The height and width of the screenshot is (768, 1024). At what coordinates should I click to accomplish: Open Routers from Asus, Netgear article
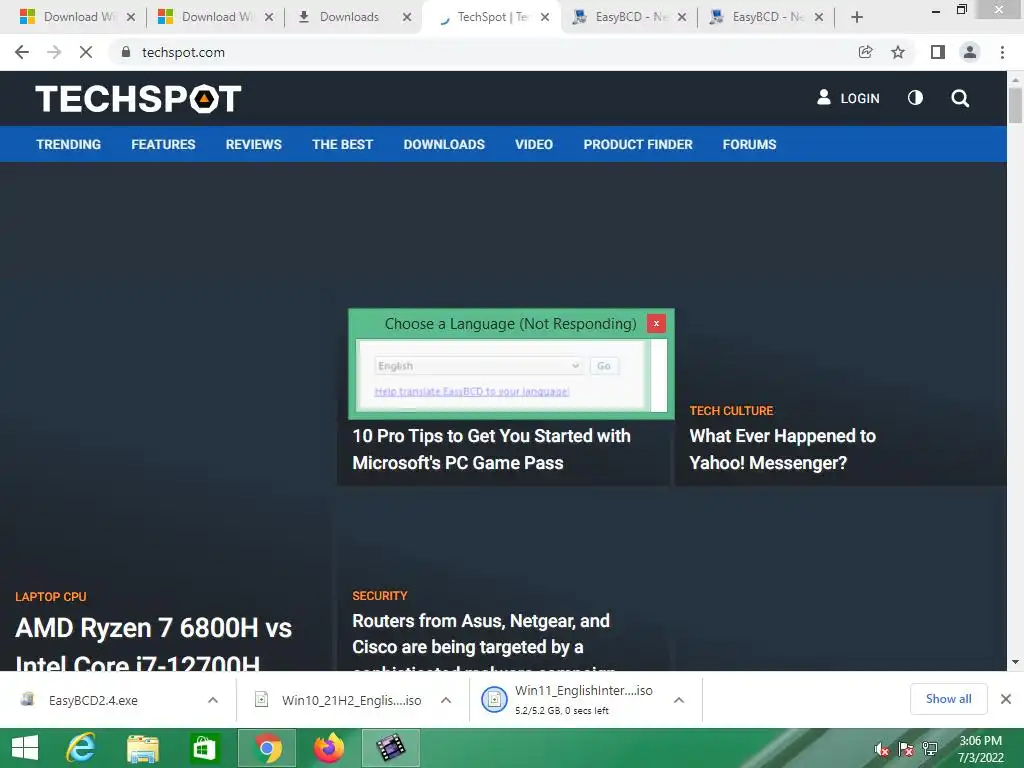[x=483, y=641]
